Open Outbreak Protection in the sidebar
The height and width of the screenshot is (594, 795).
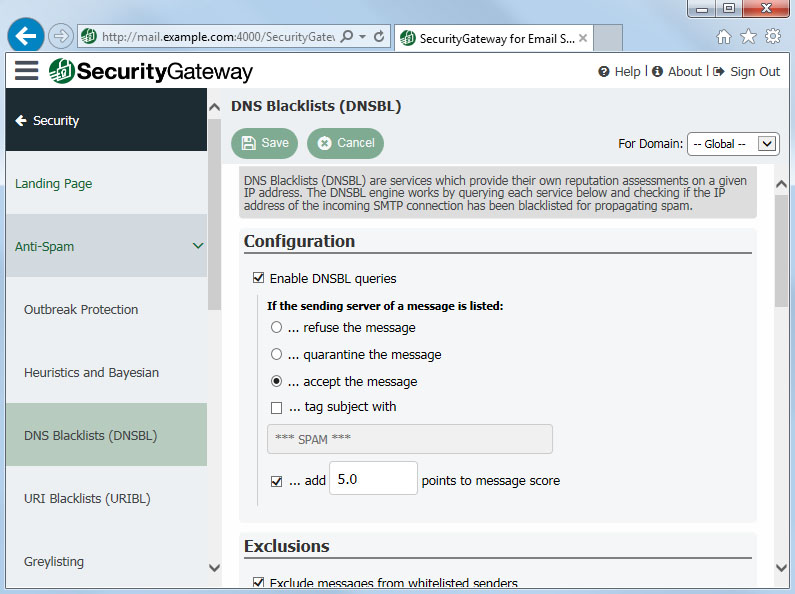pos(81,309)
